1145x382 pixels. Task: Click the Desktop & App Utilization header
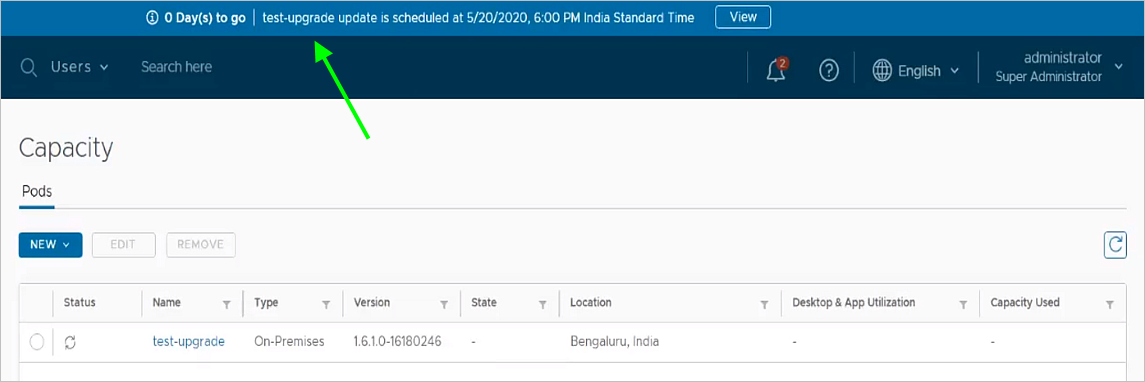tap(854, 302)
